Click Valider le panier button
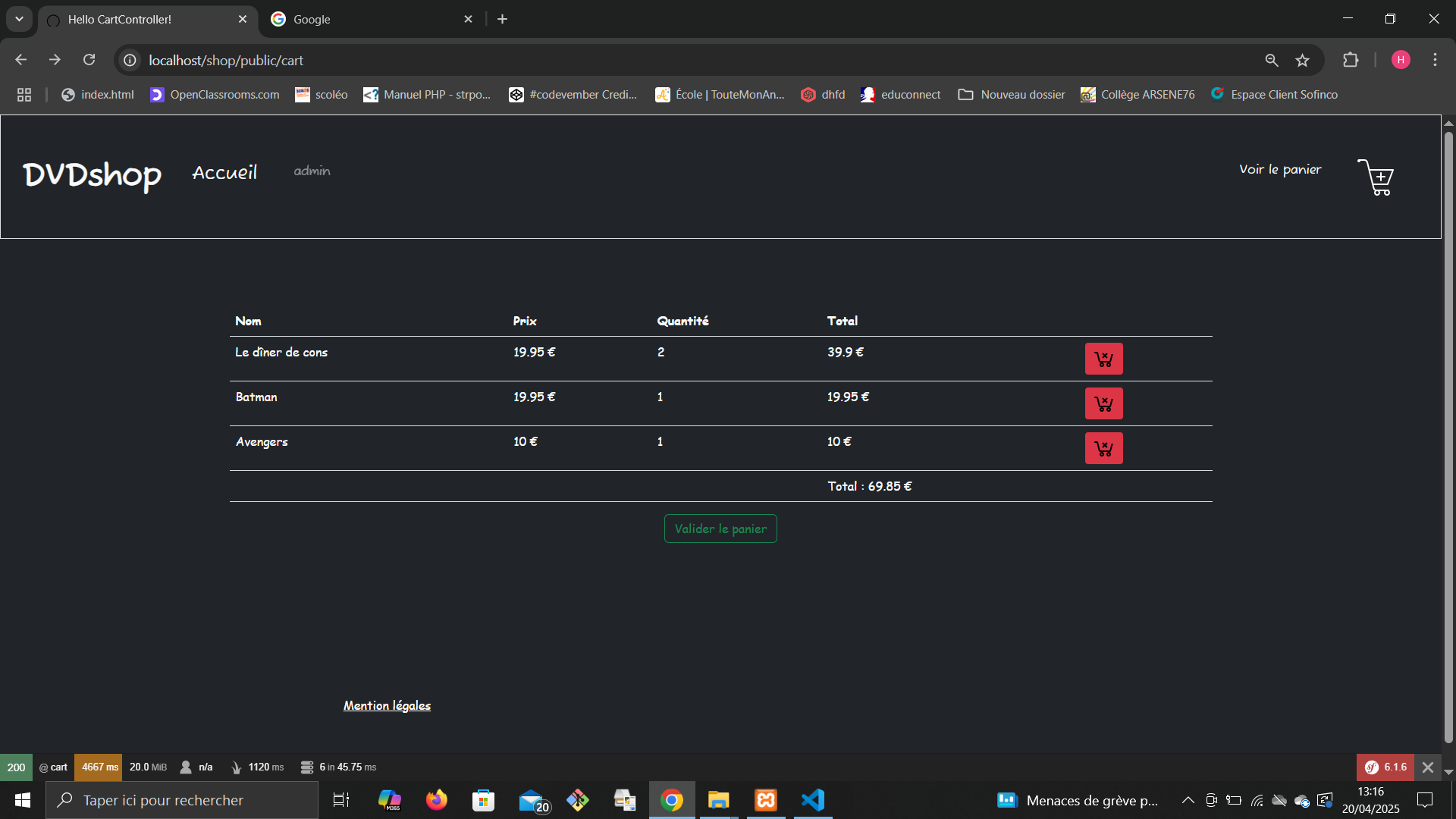The width and height of the screenshot is (1456, 819). pyautogui.click(x=720, y=529)
